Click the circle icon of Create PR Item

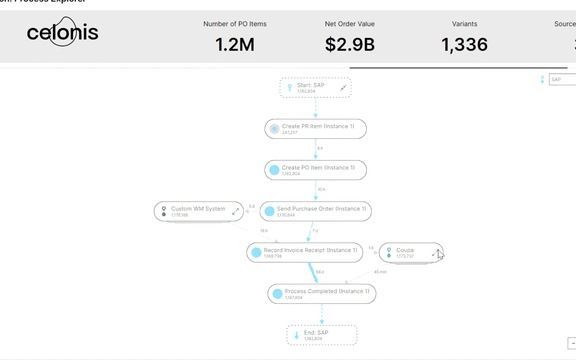[274, 129]
